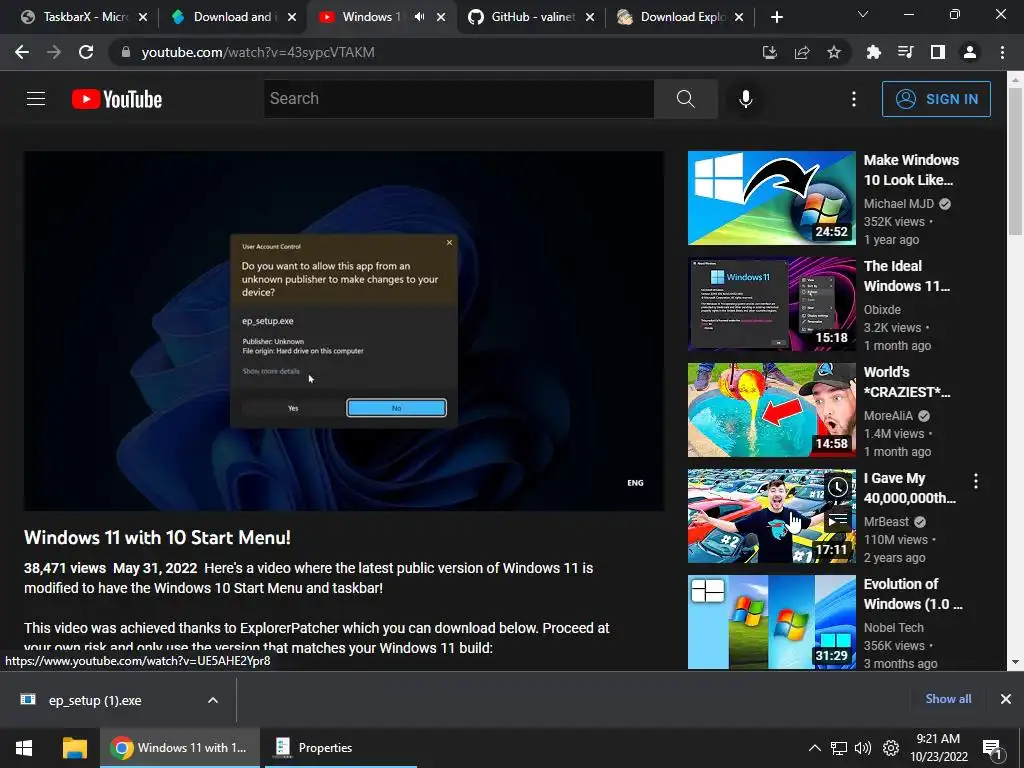Open the YouTube hamburger guide menu
The image size is (1024, 768).
tap(36, 99)
